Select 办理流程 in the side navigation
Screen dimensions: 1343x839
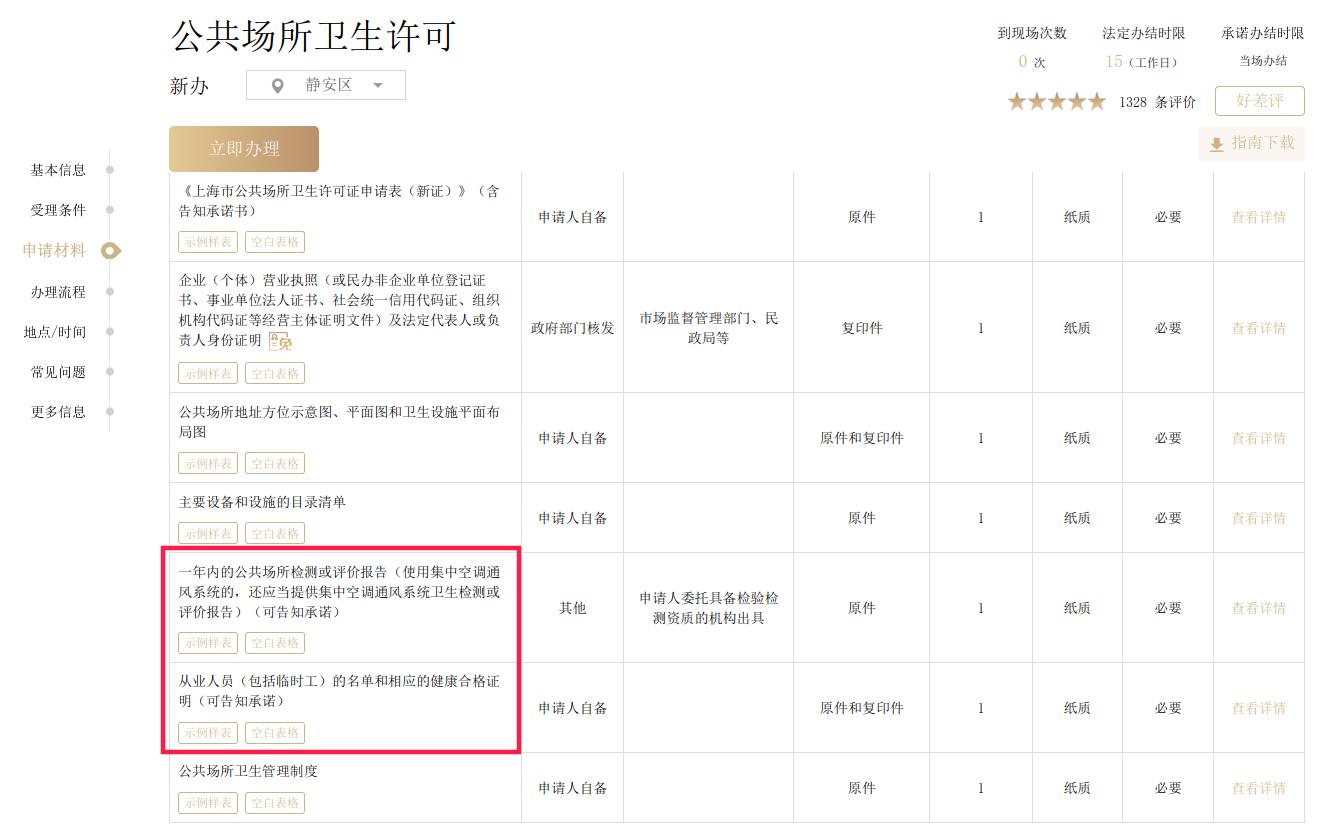click(58, 292)
